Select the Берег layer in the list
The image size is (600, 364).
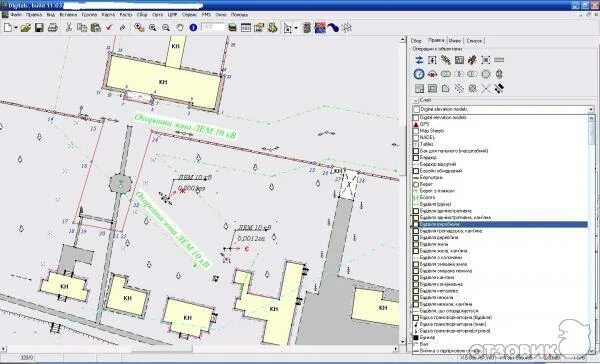tap(501, 184)
